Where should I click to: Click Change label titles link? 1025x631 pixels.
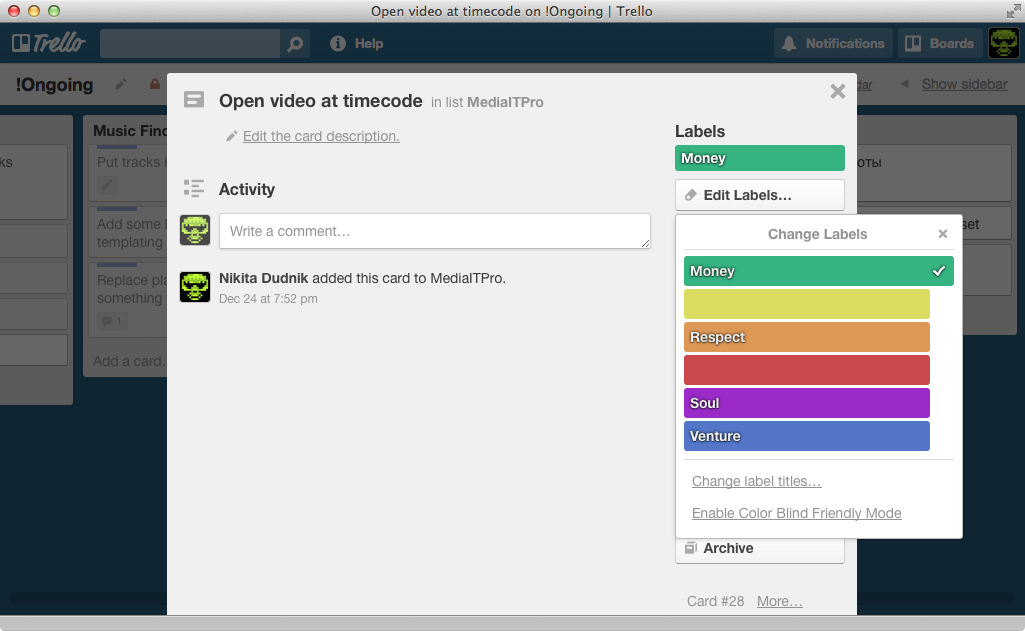(x=756, y=481)
